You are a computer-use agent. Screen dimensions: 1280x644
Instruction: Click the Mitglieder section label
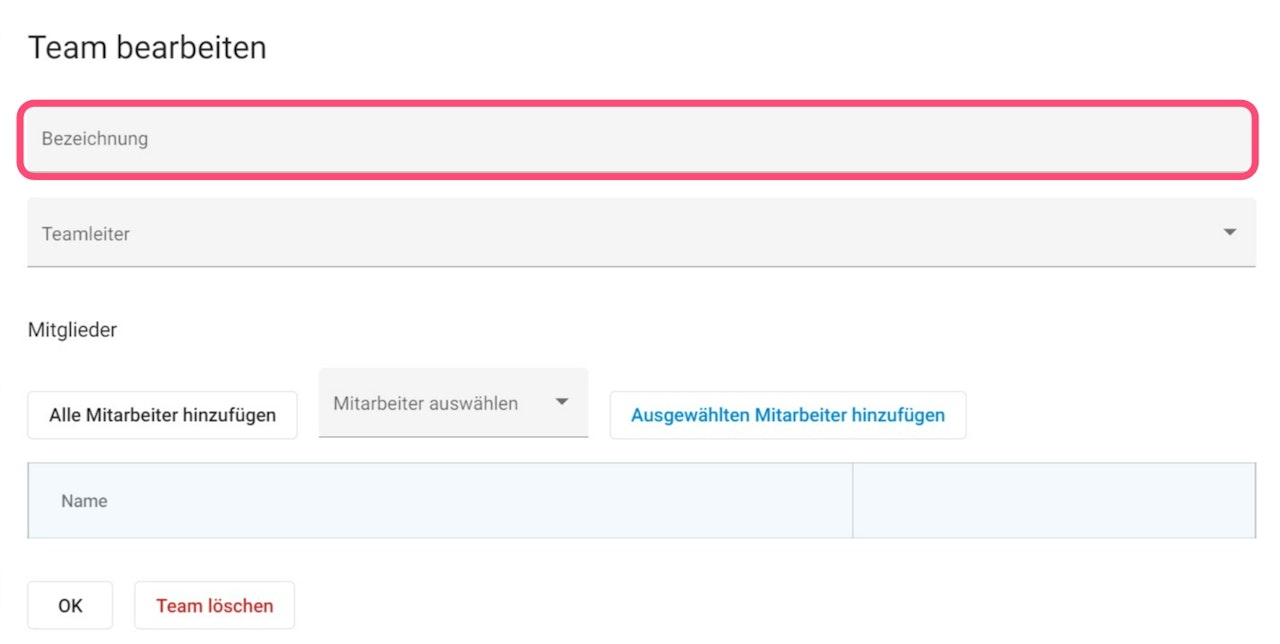click(x=72, y=330)
